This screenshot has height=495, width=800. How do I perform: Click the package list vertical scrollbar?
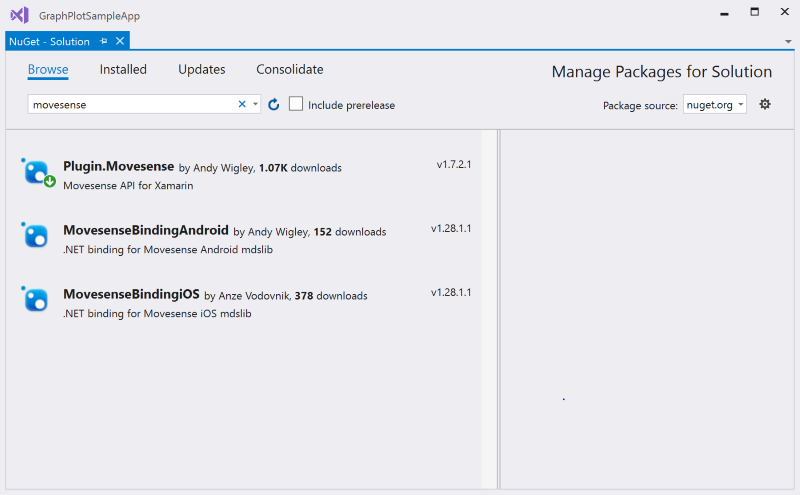click(x=489, y=309)
